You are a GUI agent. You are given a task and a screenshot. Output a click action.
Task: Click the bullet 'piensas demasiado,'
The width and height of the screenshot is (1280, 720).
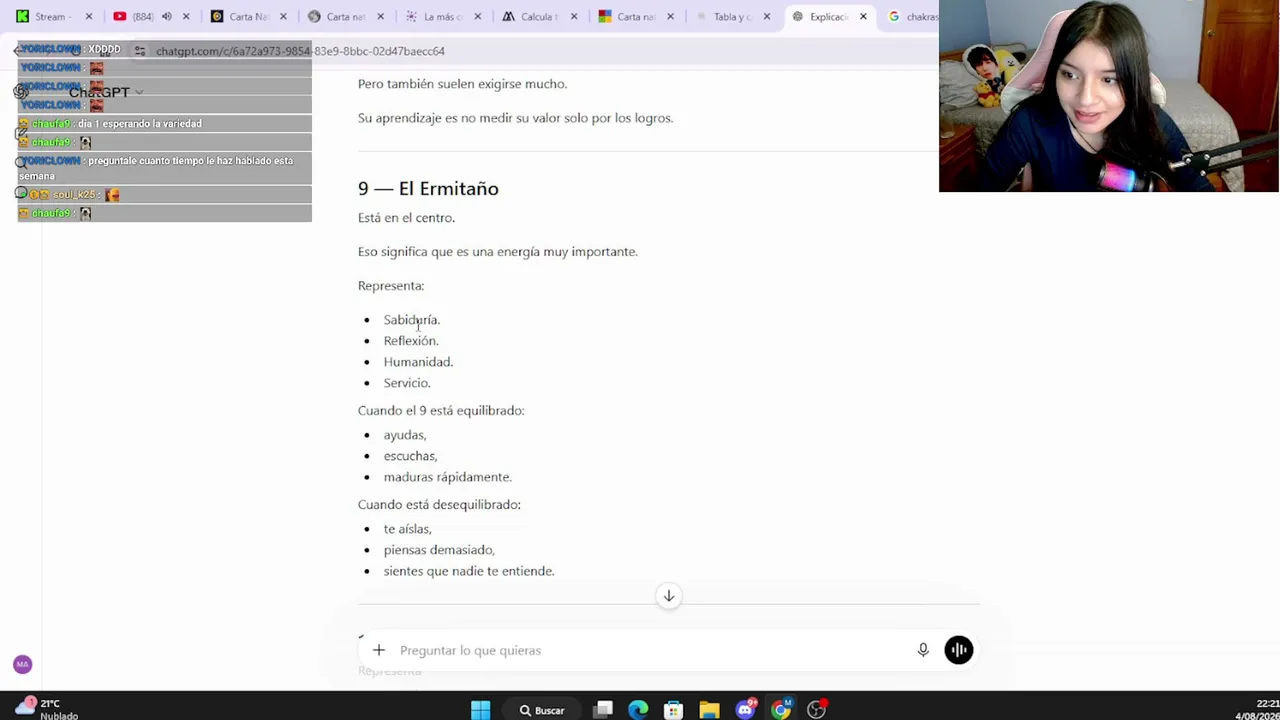tap(439, 549)
